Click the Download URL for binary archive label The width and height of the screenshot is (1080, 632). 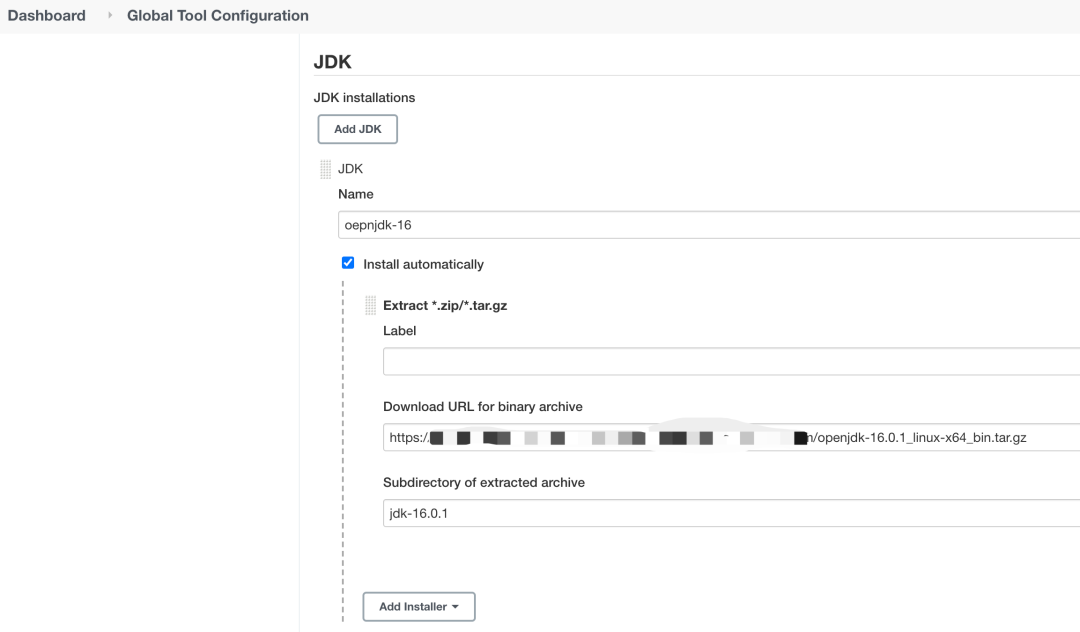[482, 407]
